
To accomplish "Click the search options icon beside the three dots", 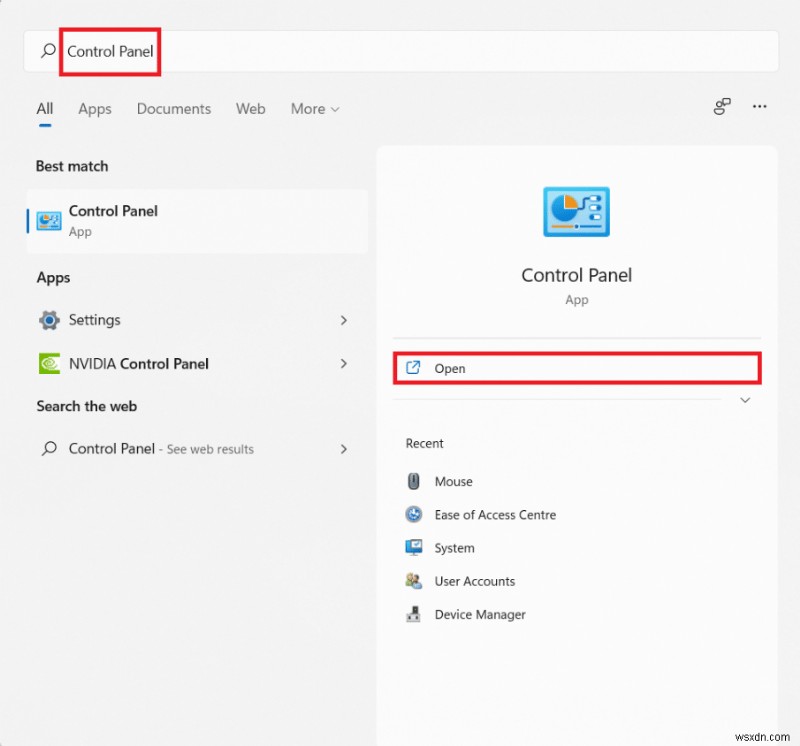I will pos(722,107).
